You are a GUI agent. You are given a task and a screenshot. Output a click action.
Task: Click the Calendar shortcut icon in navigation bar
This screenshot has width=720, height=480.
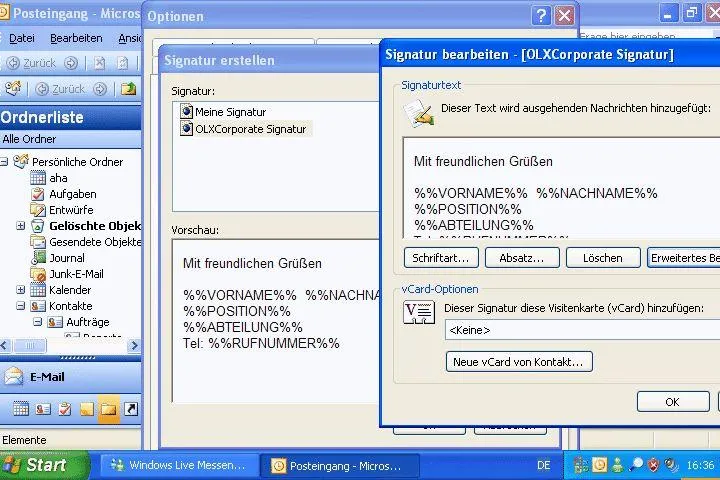[21, 409]
